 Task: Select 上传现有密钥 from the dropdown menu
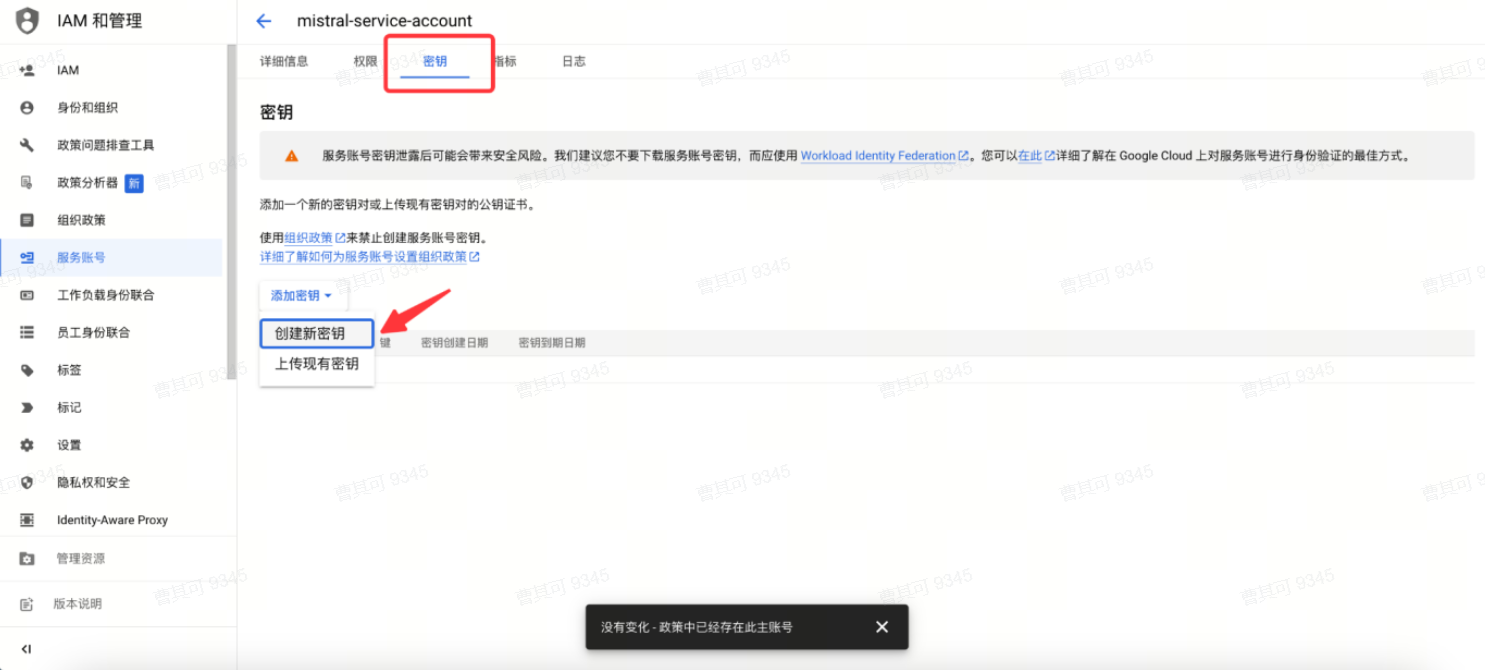[x=316, y=364]
